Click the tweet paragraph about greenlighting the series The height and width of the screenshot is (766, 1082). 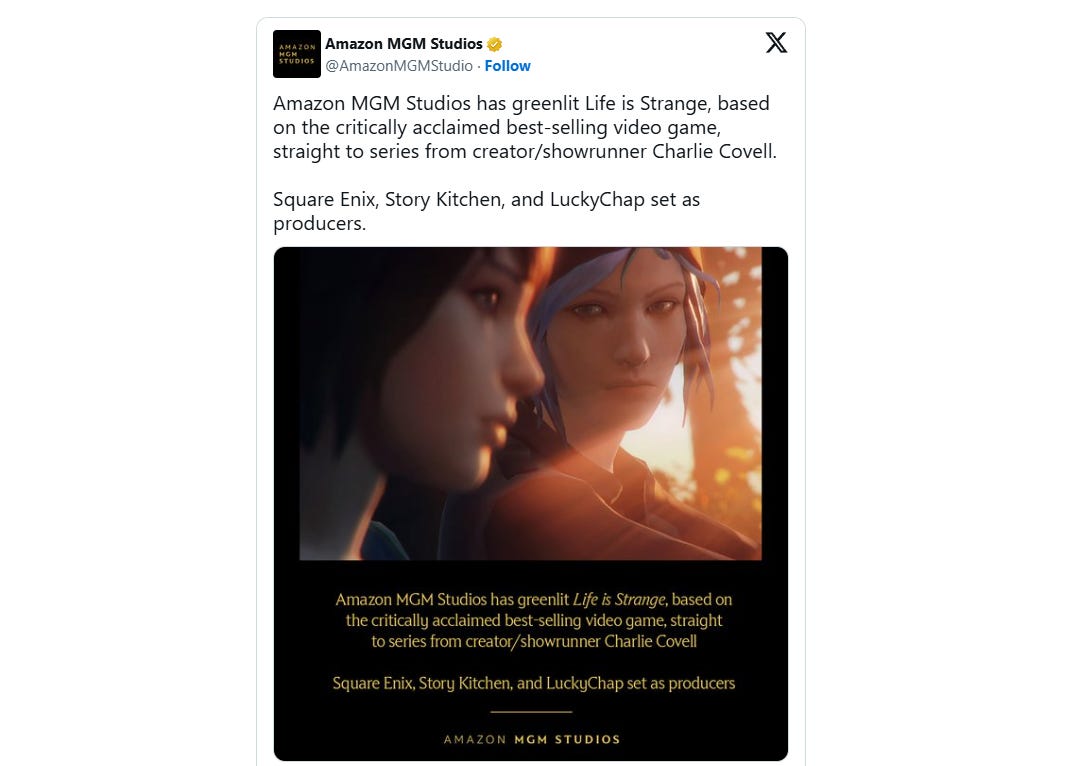click(524, 127)
